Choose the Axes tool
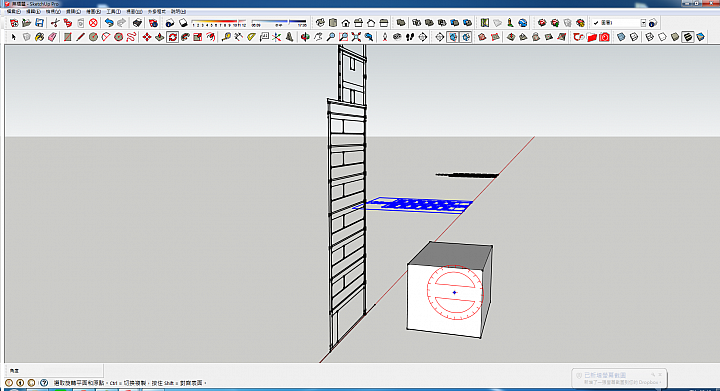Screen dimensions: 720x391 click(x=276, y=37)
